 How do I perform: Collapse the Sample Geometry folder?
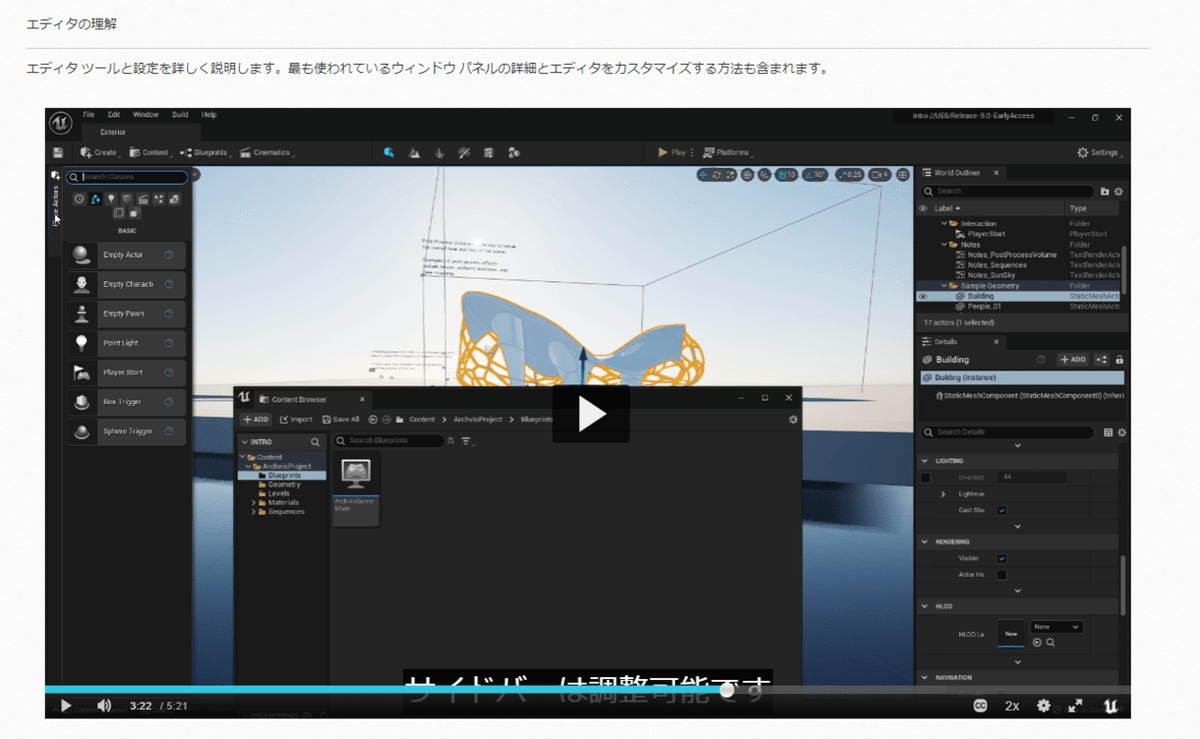[943, 285]
